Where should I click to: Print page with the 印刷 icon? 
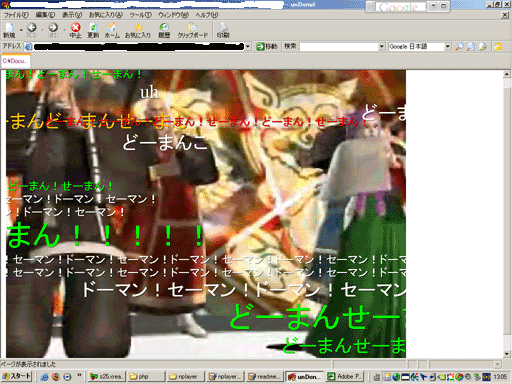223,30
